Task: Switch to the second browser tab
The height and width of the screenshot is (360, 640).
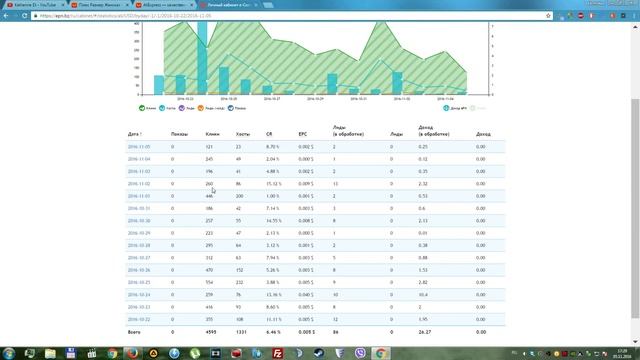Action: click(99, 5)
